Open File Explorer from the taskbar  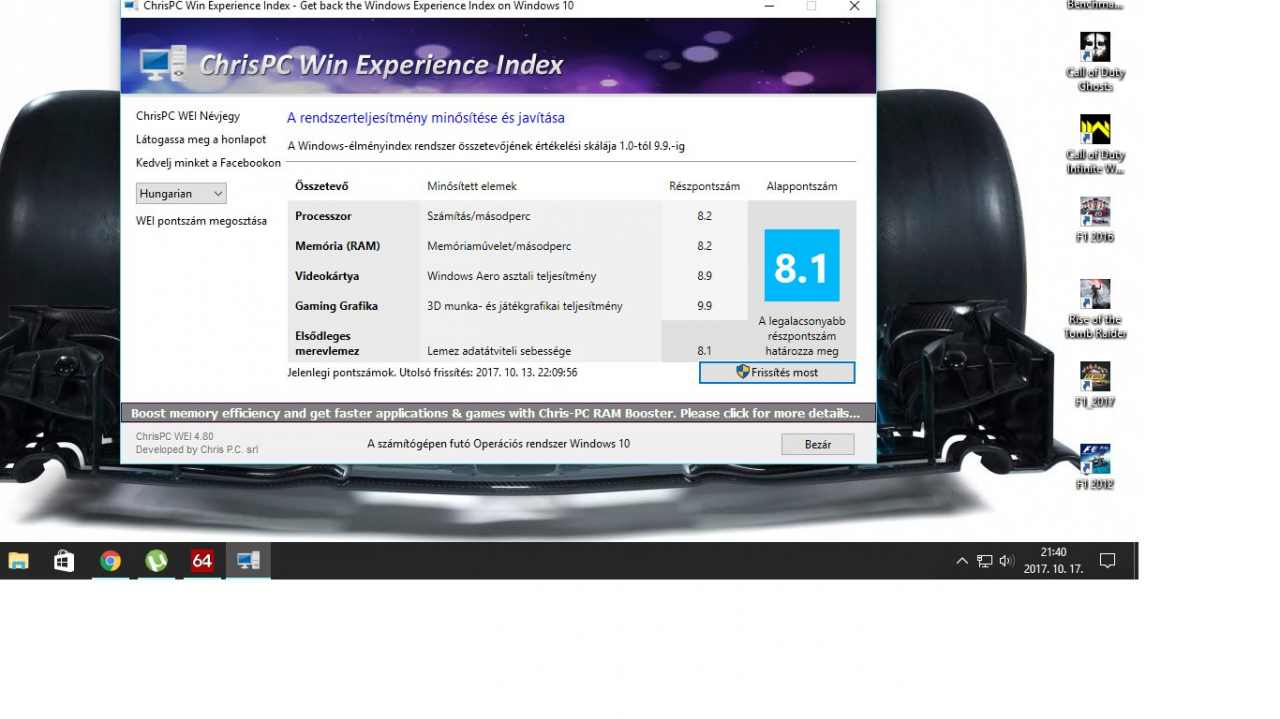18,561
